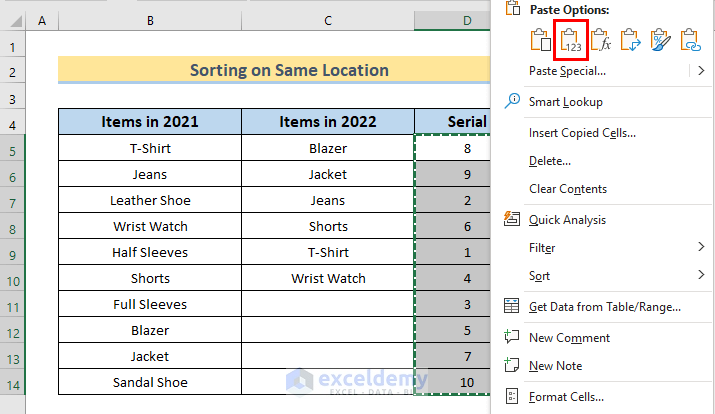Screen dimensions: 715x414
Task: Click the New Comment icon
Action: (x=512, y=337)
